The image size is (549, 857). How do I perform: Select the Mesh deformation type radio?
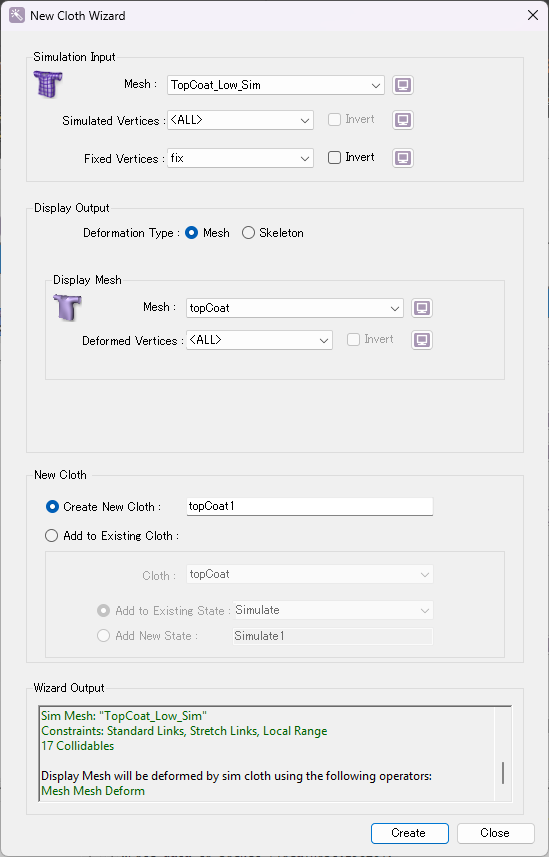point(191,233)
